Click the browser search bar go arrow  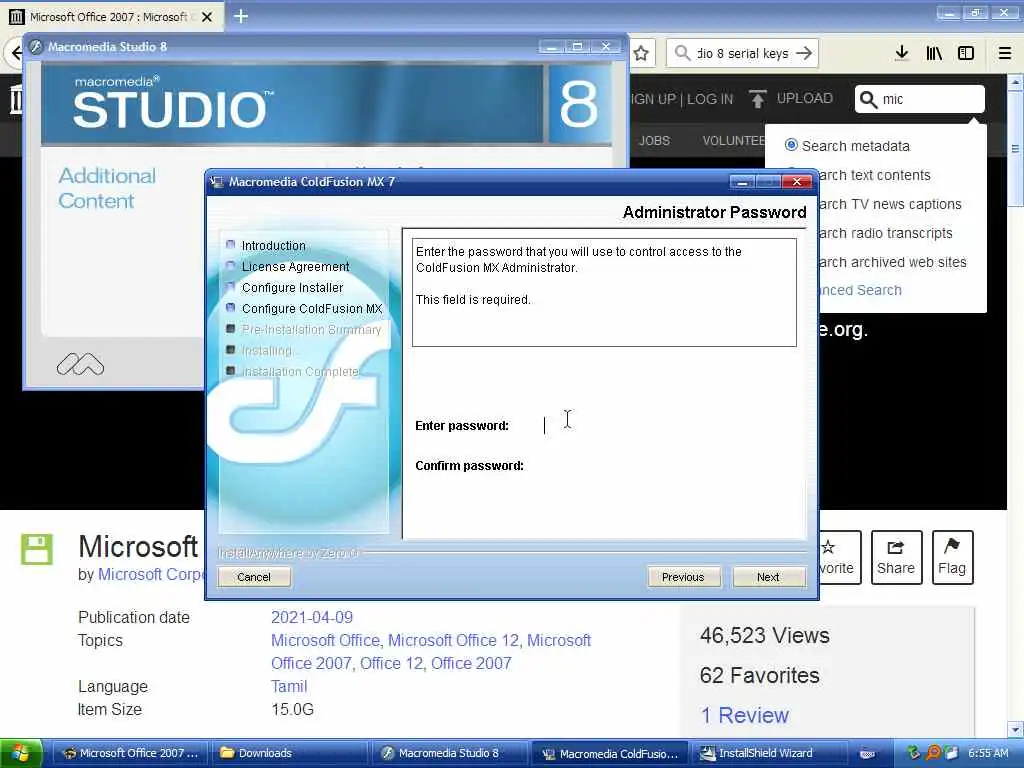coord(805,53)
